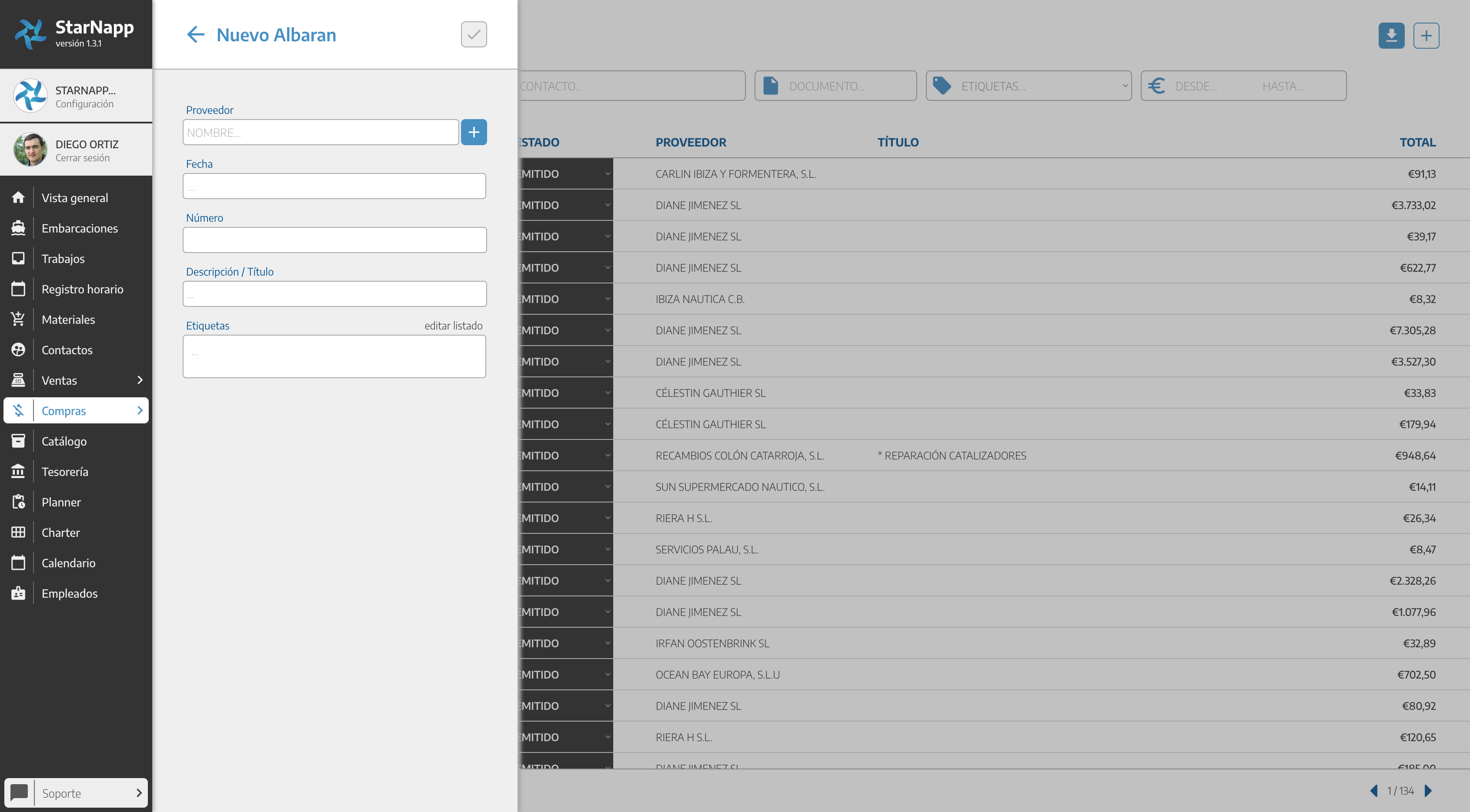Image resolution: width=1470 pixels, height=812 pixels.
Task: Expand the Soporte menu chevron
Action: coord(139,793)
